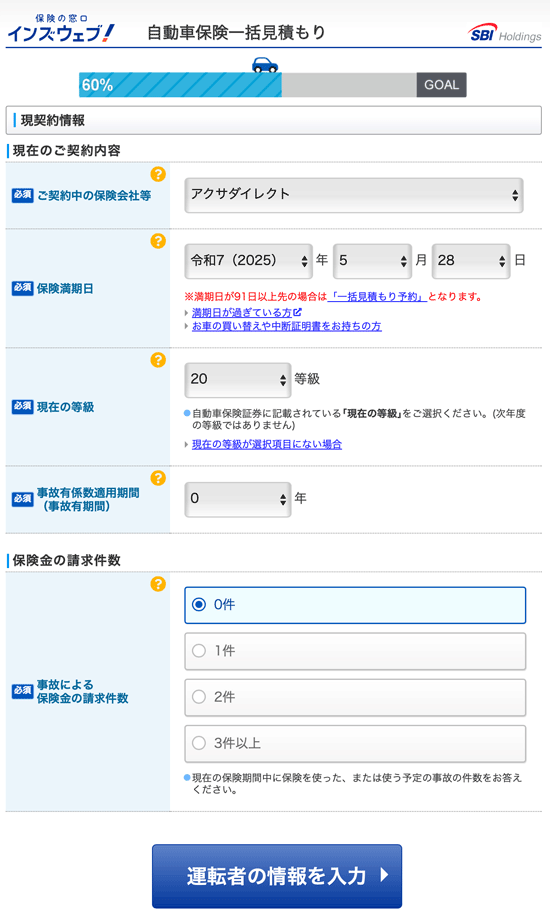Click the SBI Holdings logo
550x918 pixels.
[505, 33]
